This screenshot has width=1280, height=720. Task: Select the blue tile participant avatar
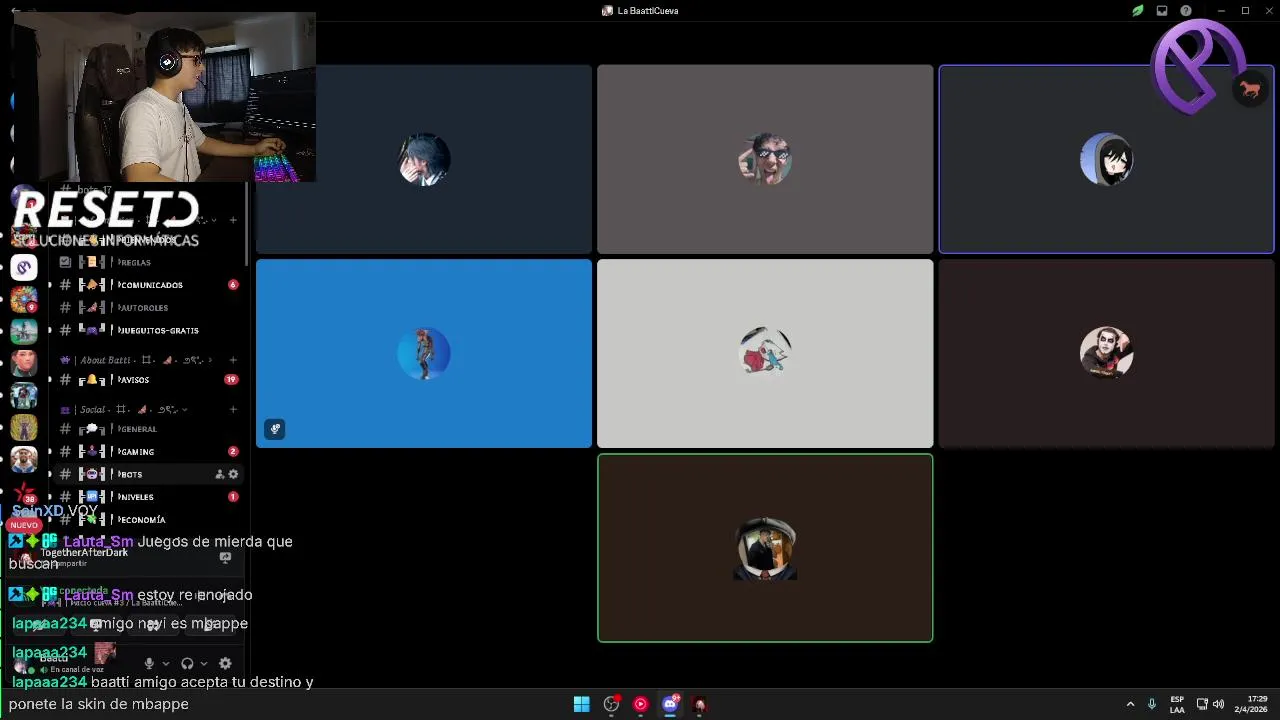click(x=424, y=353)
